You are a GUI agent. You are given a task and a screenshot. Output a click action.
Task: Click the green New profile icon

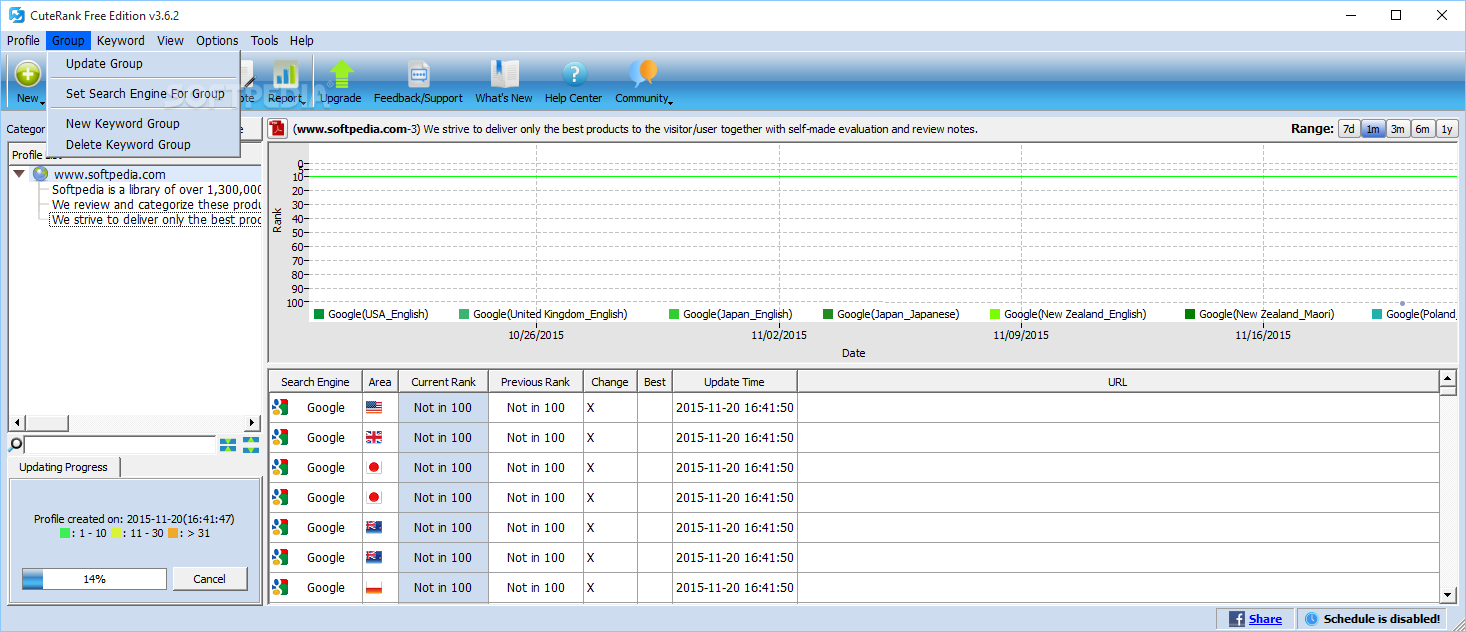(x=28, y=72)
